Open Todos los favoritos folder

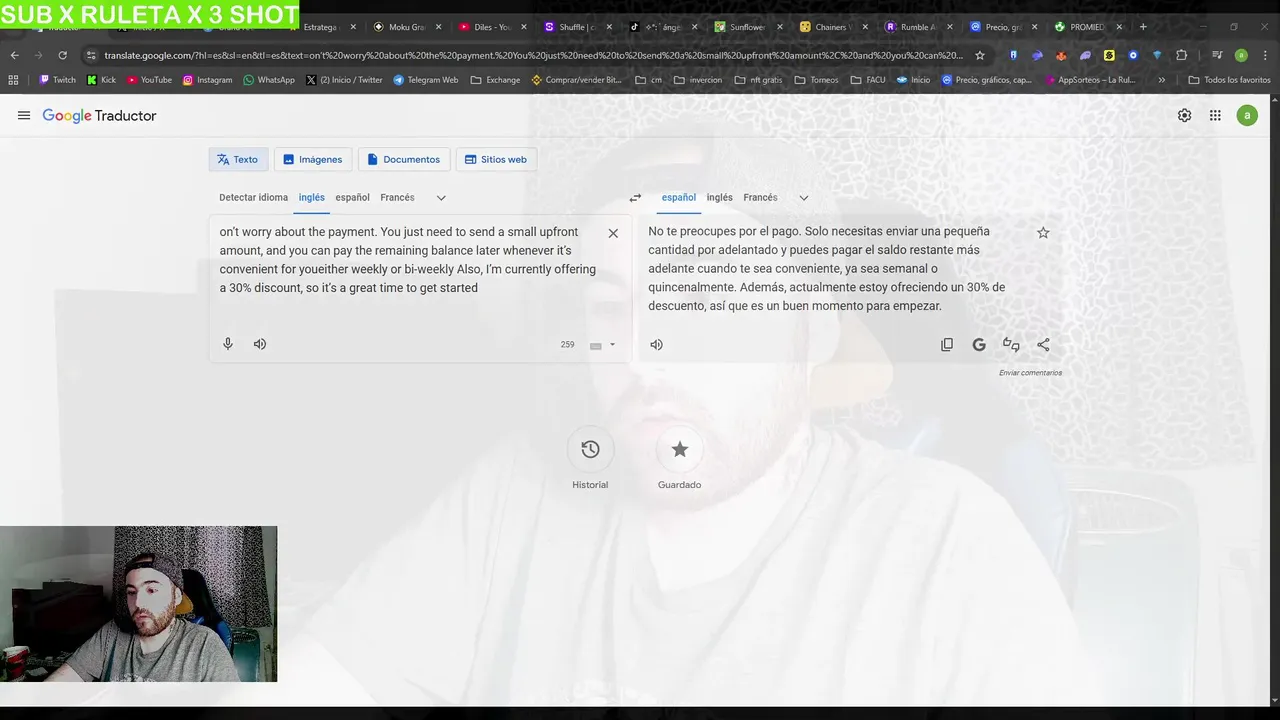point(1229,80)
